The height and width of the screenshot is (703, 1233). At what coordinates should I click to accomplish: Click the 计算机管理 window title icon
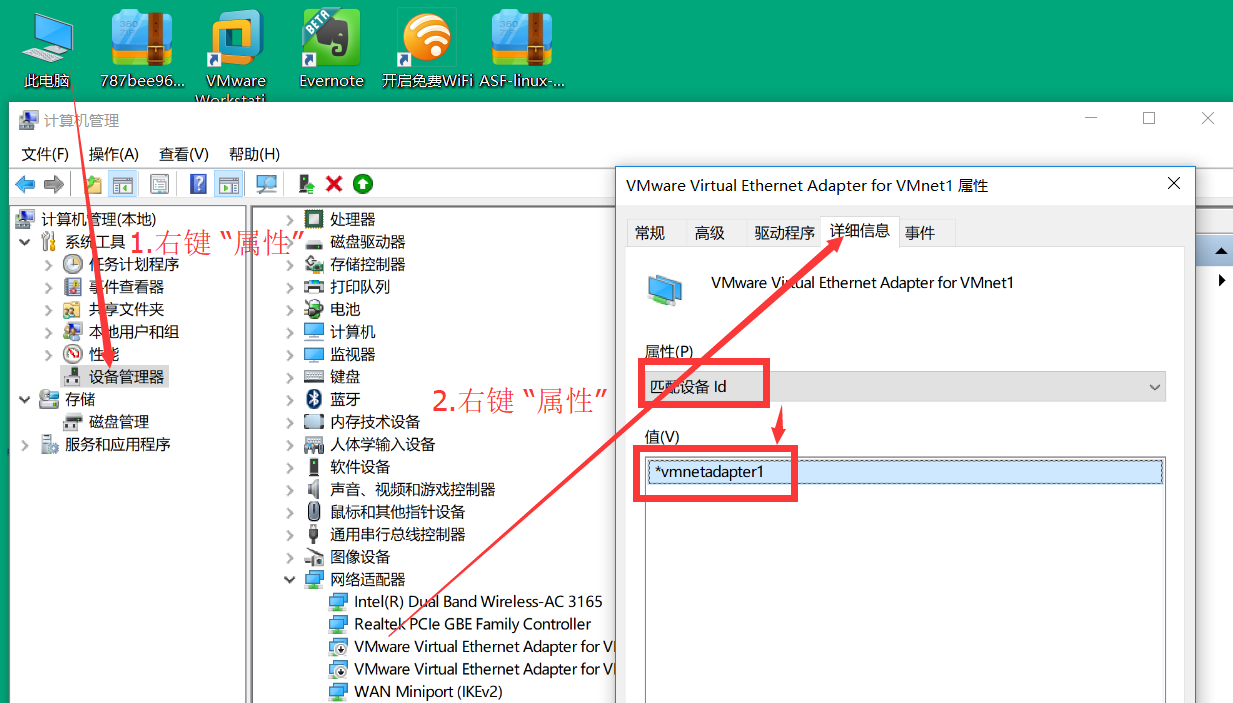coord(29,120)
